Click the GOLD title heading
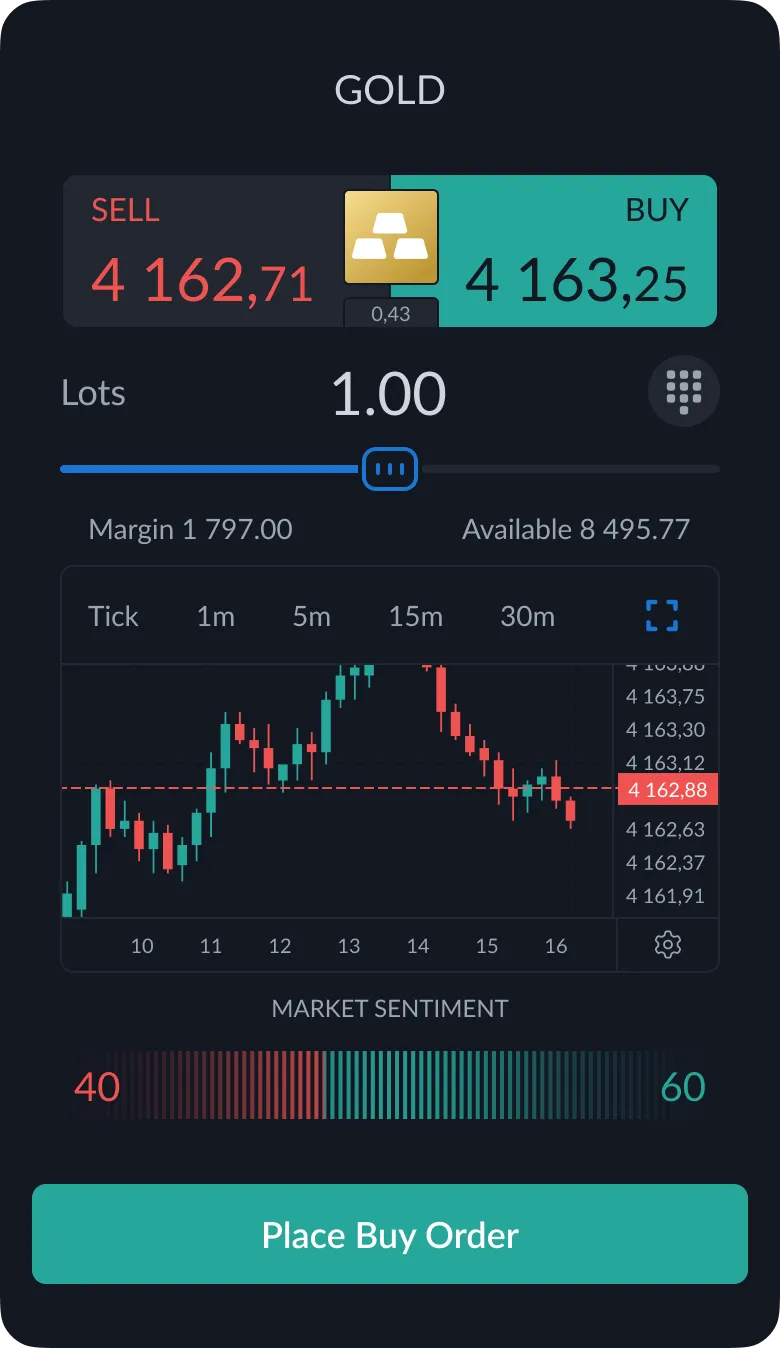Screen dimensions: 780x1348 click(x=390, y=91)
